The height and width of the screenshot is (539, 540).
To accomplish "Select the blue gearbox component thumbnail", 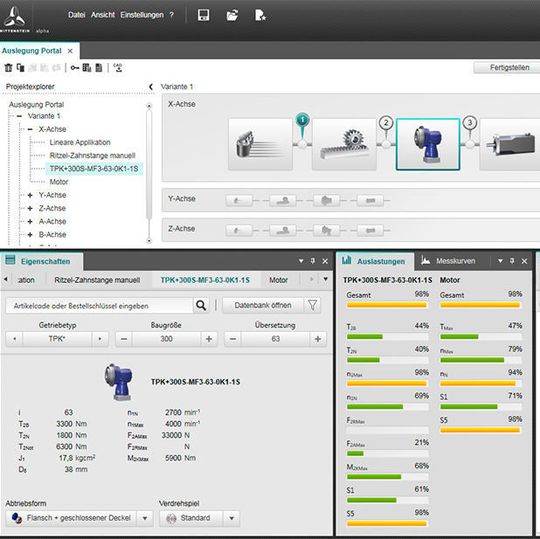I will click(428, 144).
